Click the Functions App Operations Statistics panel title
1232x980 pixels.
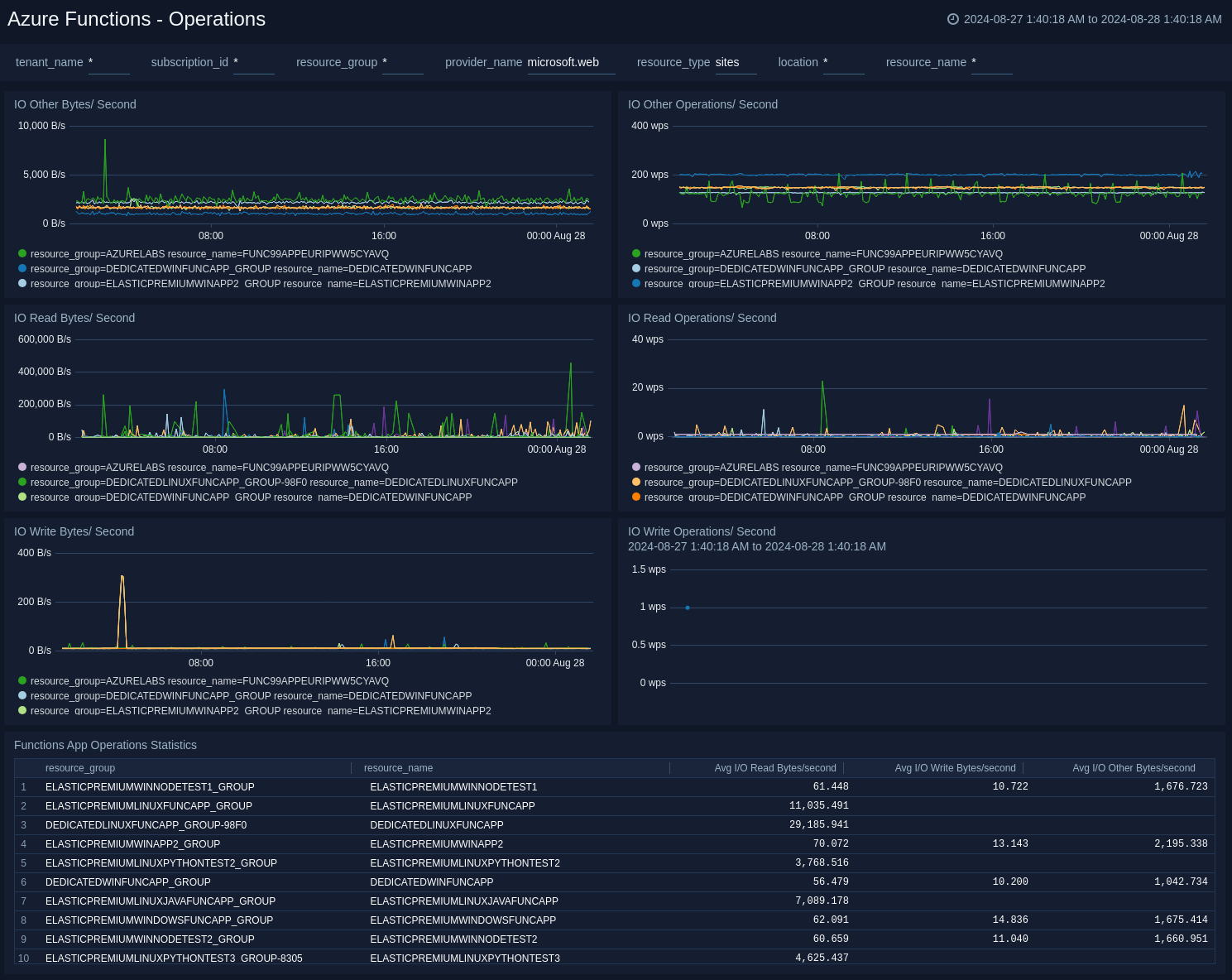click(105, 745)
